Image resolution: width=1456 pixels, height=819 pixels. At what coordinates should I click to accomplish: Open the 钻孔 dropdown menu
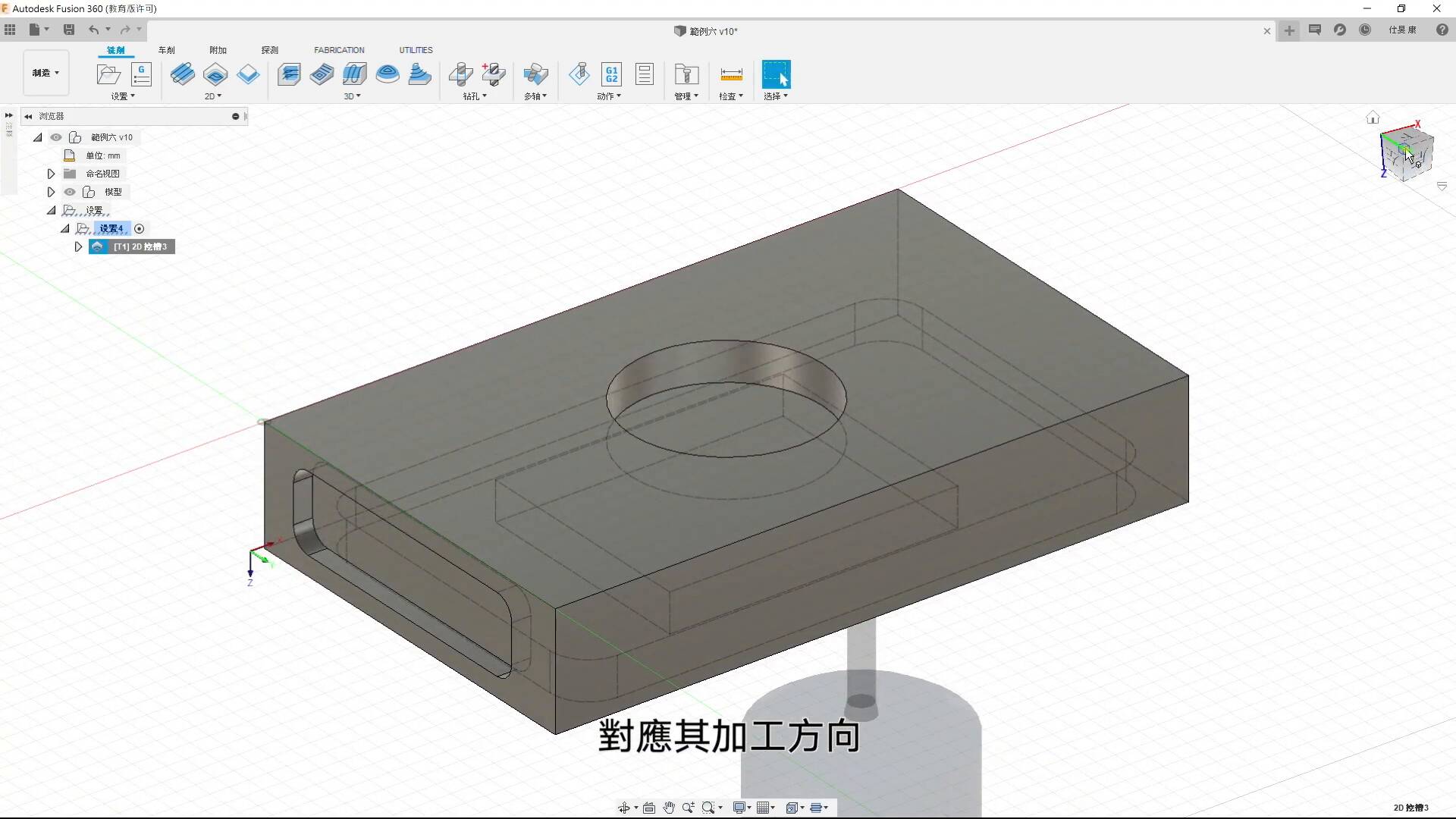tap(475, 96)
